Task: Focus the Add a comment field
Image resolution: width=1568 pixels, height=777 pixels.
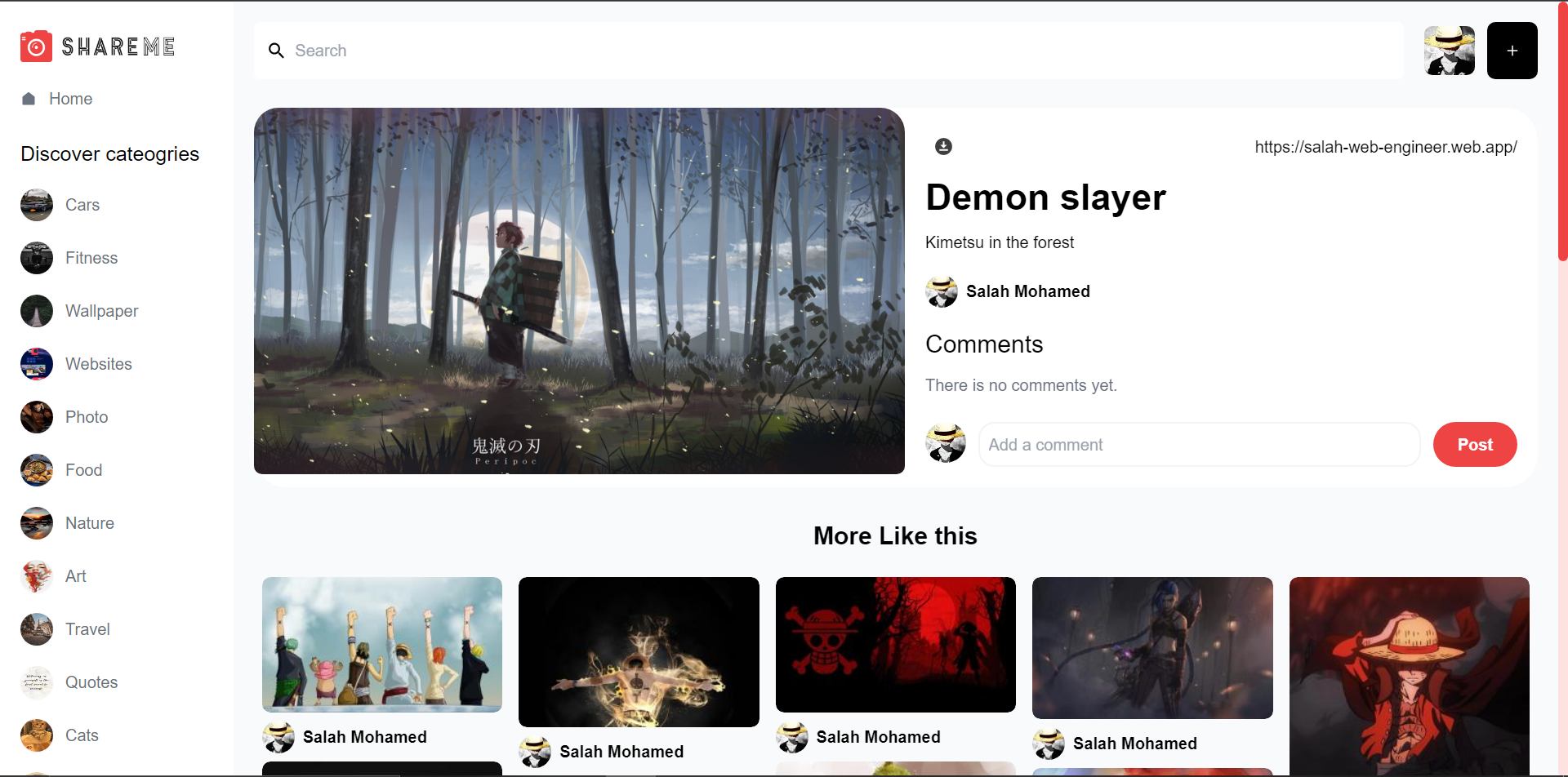Action: [x=1199, y=444]
